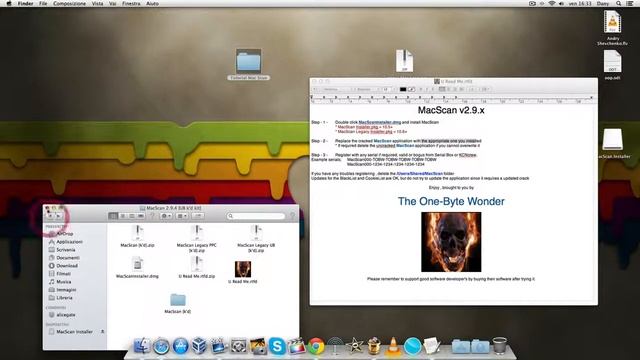
Task: Switch Finder to icon view
Action: (x=113, y=216)
